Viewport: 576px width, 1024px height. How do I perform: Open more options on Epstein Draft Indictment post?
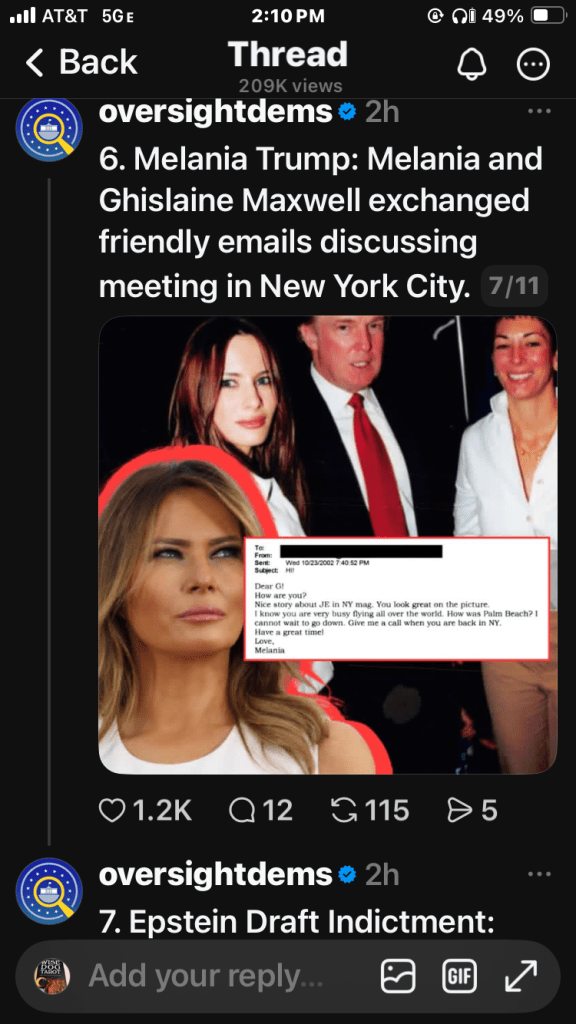pyautogui.click(x=539, y=874)
